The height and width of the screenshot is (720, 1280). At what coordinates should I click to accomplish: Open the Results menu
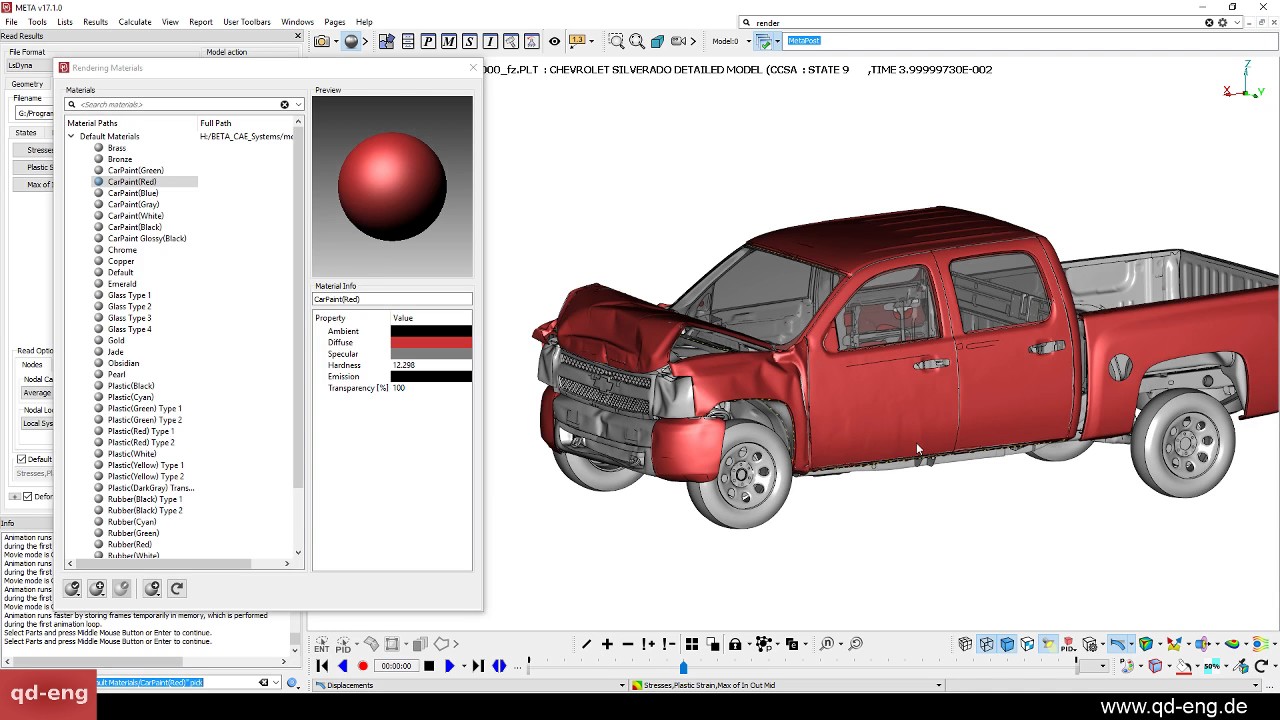pos(95,22)
